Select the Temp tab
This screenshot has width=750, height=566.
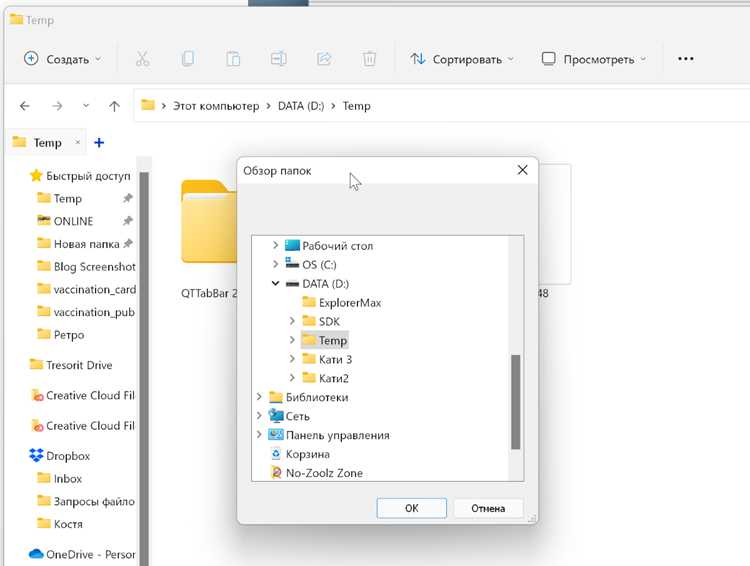click(46, 143)
